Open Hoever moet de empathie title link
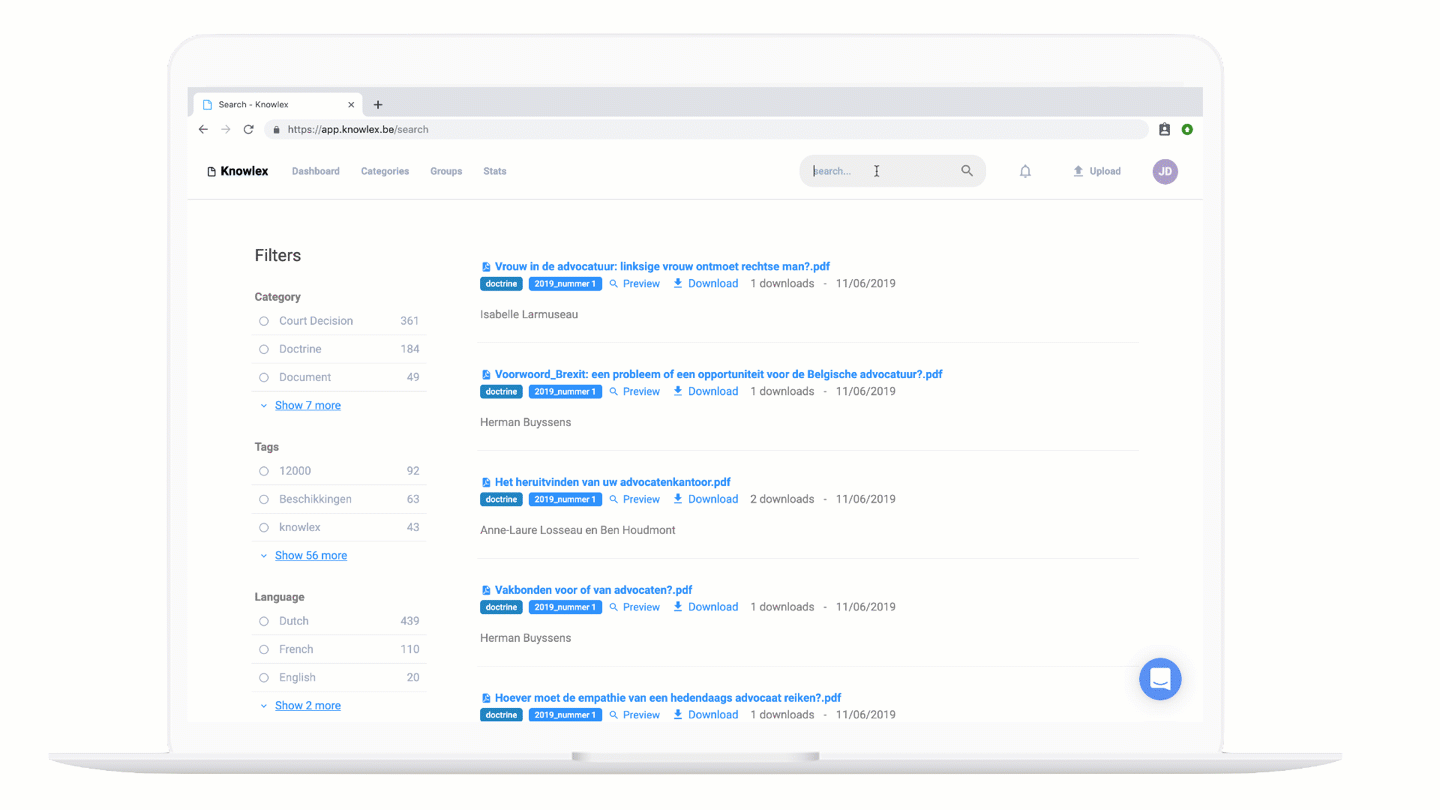This screenshot has height=810, width=1440. point(668,699)
